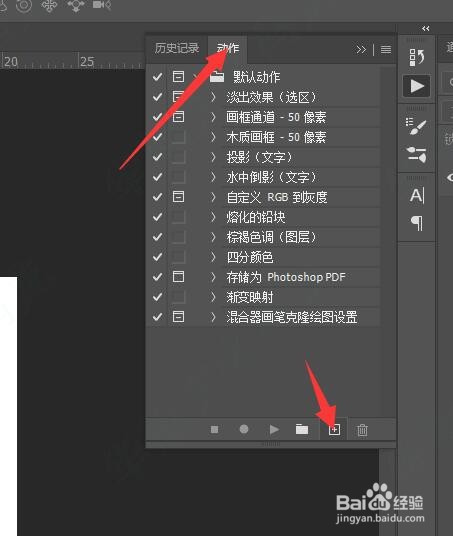Toggle checkmark for 自定义 RGB 到灰度
This screenshot has width=453, height=536.
(x=157, y=197)
